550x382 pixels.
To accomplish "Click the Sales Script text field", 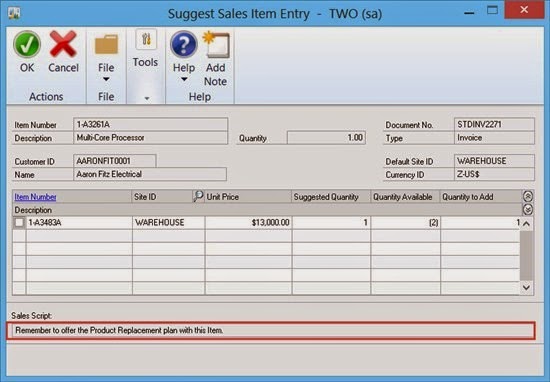I will pos(271,330).
